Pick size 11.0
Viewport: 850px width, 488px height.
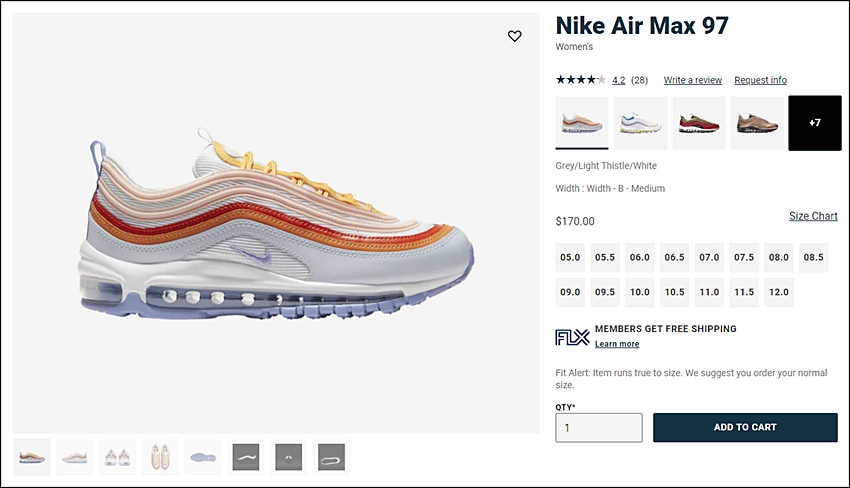pyautogui.click(x=709, y=292)
